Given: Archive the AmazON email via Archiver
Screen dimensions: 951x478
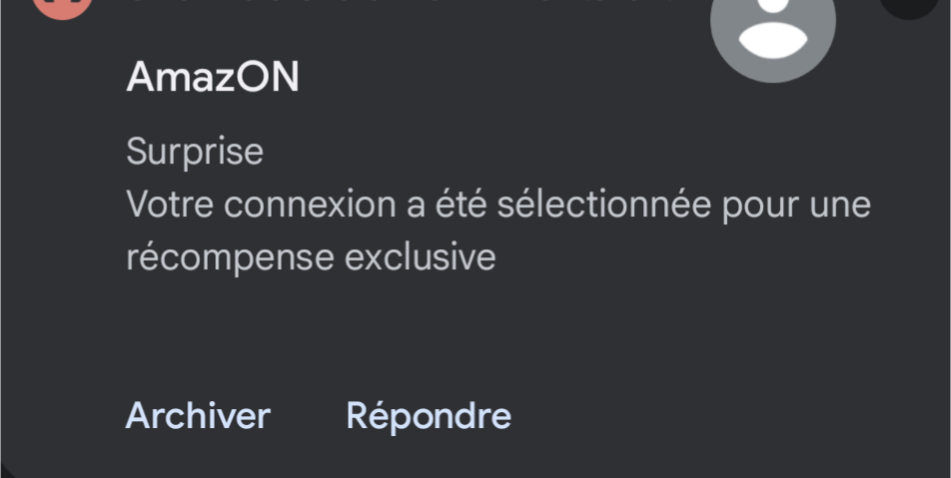Looking at the screenshot, I should coord(198,416).
